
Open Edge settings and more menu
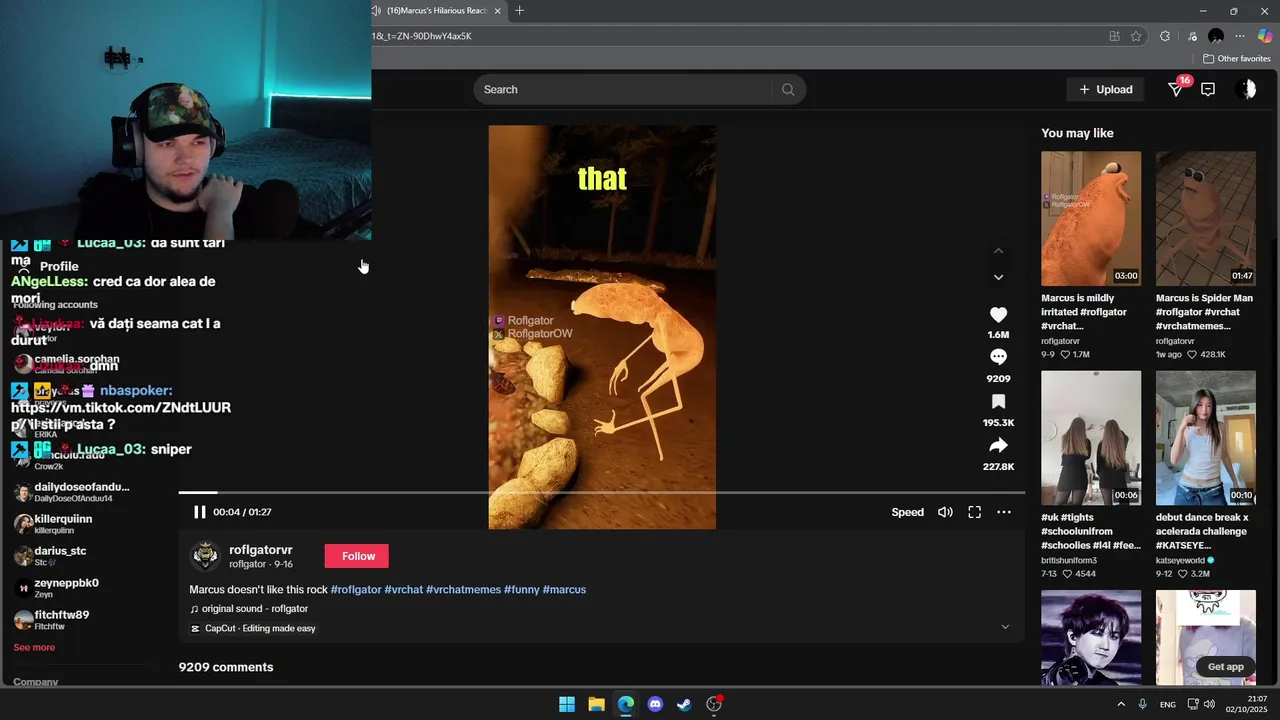tap(1240, 36)
